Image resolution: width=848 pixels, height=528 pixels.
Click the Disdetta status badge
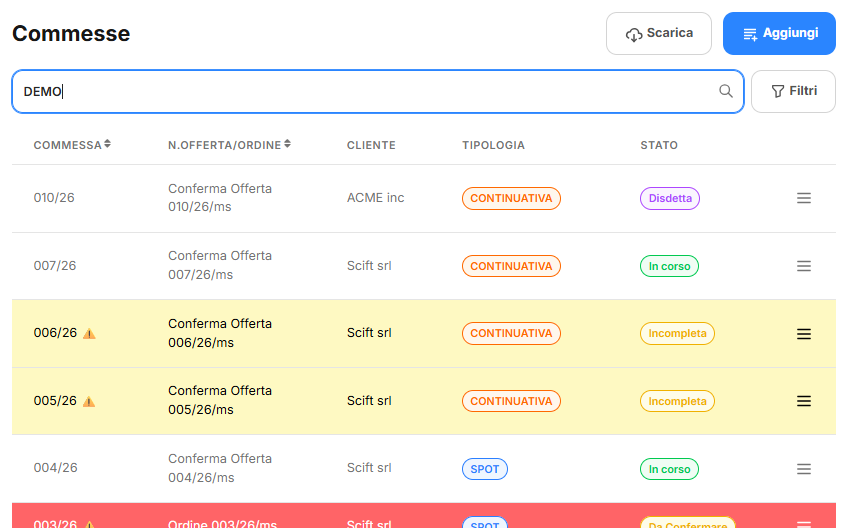tap(669, 198)
